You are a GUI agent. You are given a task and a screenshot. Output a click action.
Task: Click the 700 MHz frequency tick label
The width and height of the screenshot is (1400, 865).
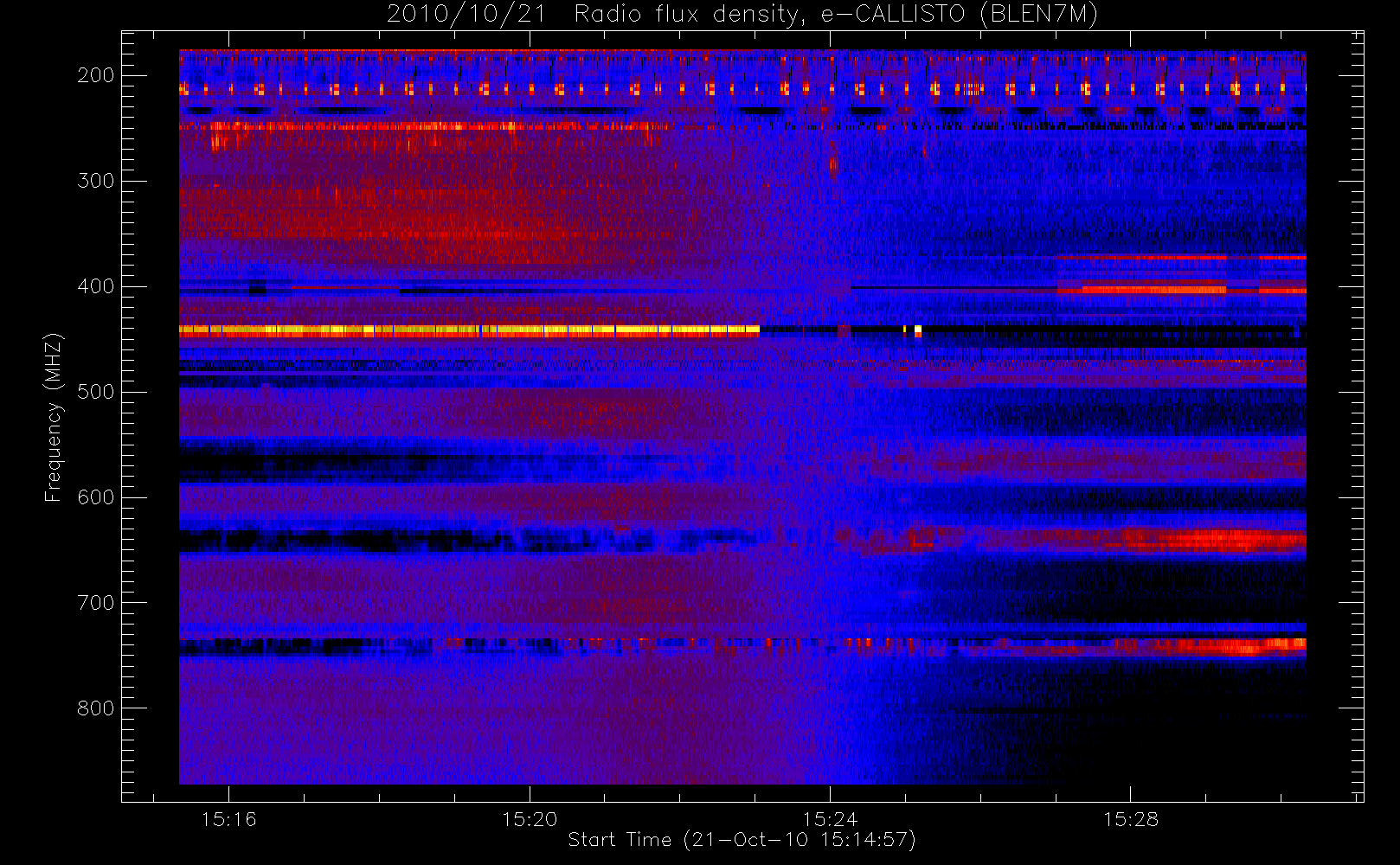[x=96, y=603]
